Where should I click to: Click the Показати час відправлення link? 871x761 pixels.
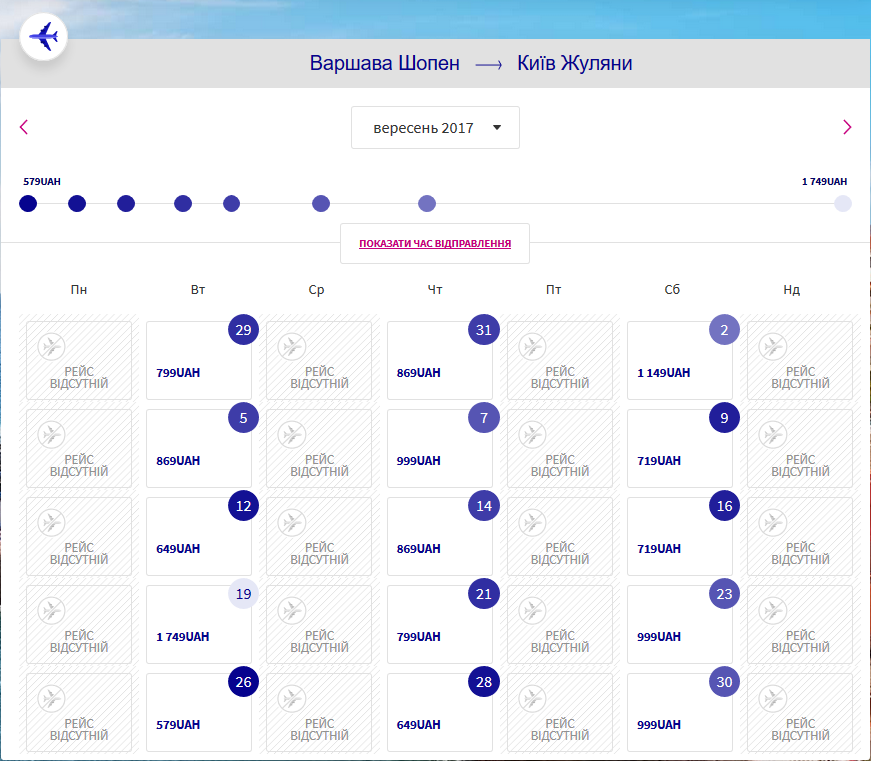(x=435, y=243)
